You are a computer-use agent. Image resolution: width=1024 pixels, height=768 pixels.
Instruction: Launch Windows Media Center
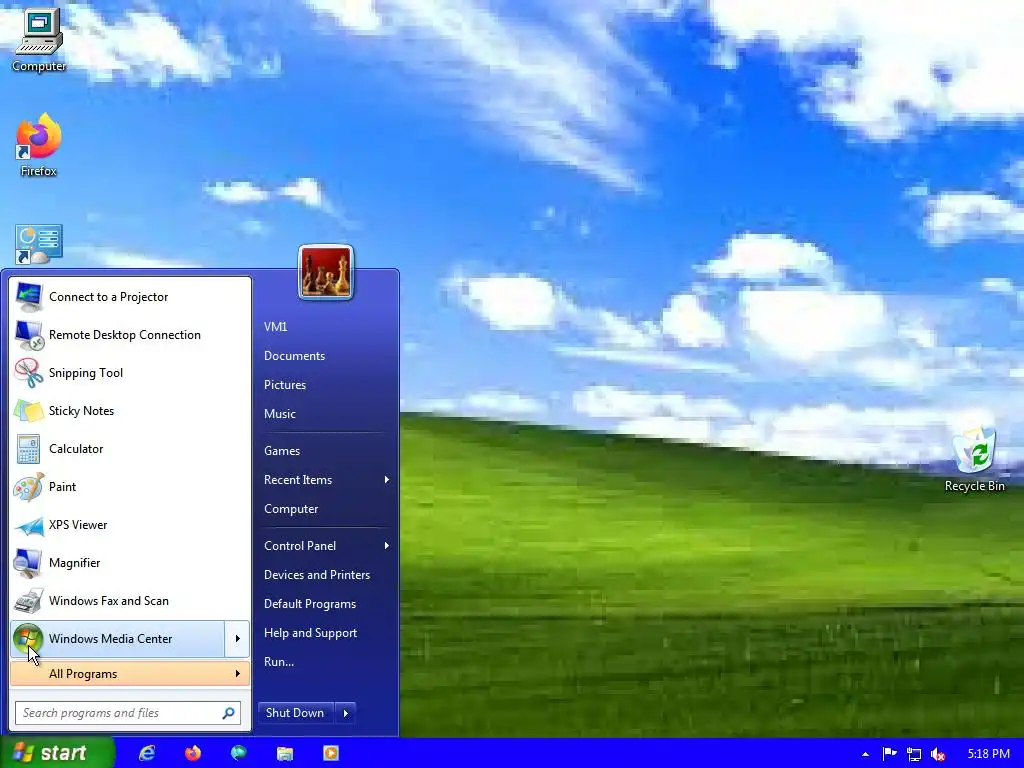(118, 639)
